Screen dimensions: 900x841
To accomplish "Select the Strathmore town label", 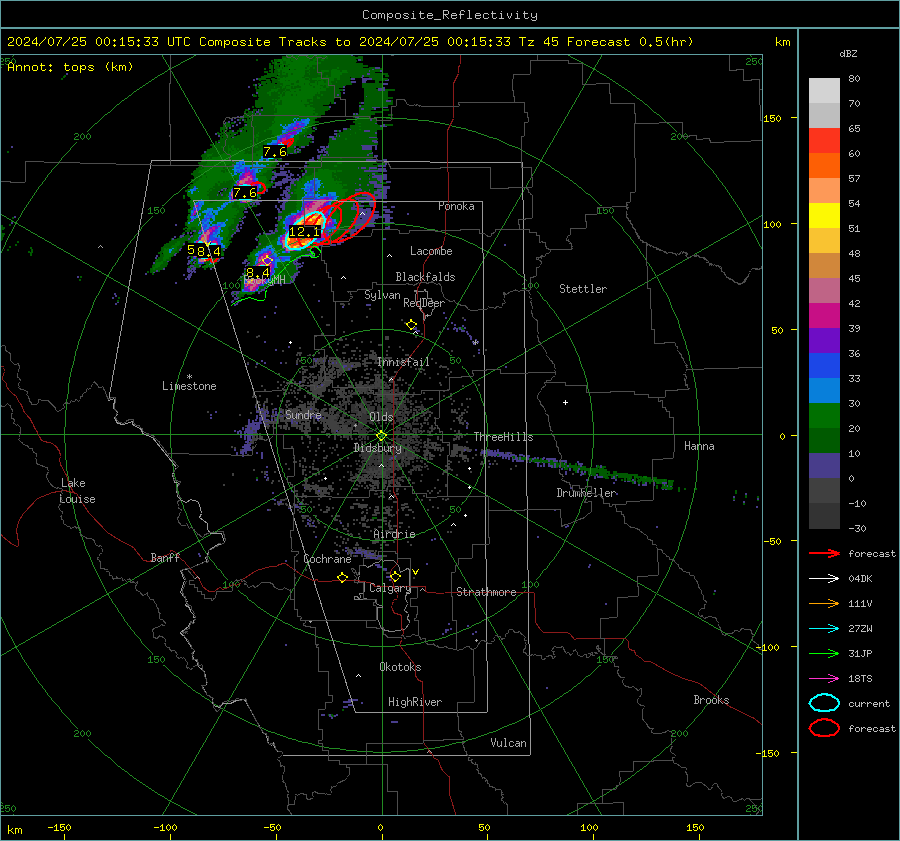I will [486, 592].
